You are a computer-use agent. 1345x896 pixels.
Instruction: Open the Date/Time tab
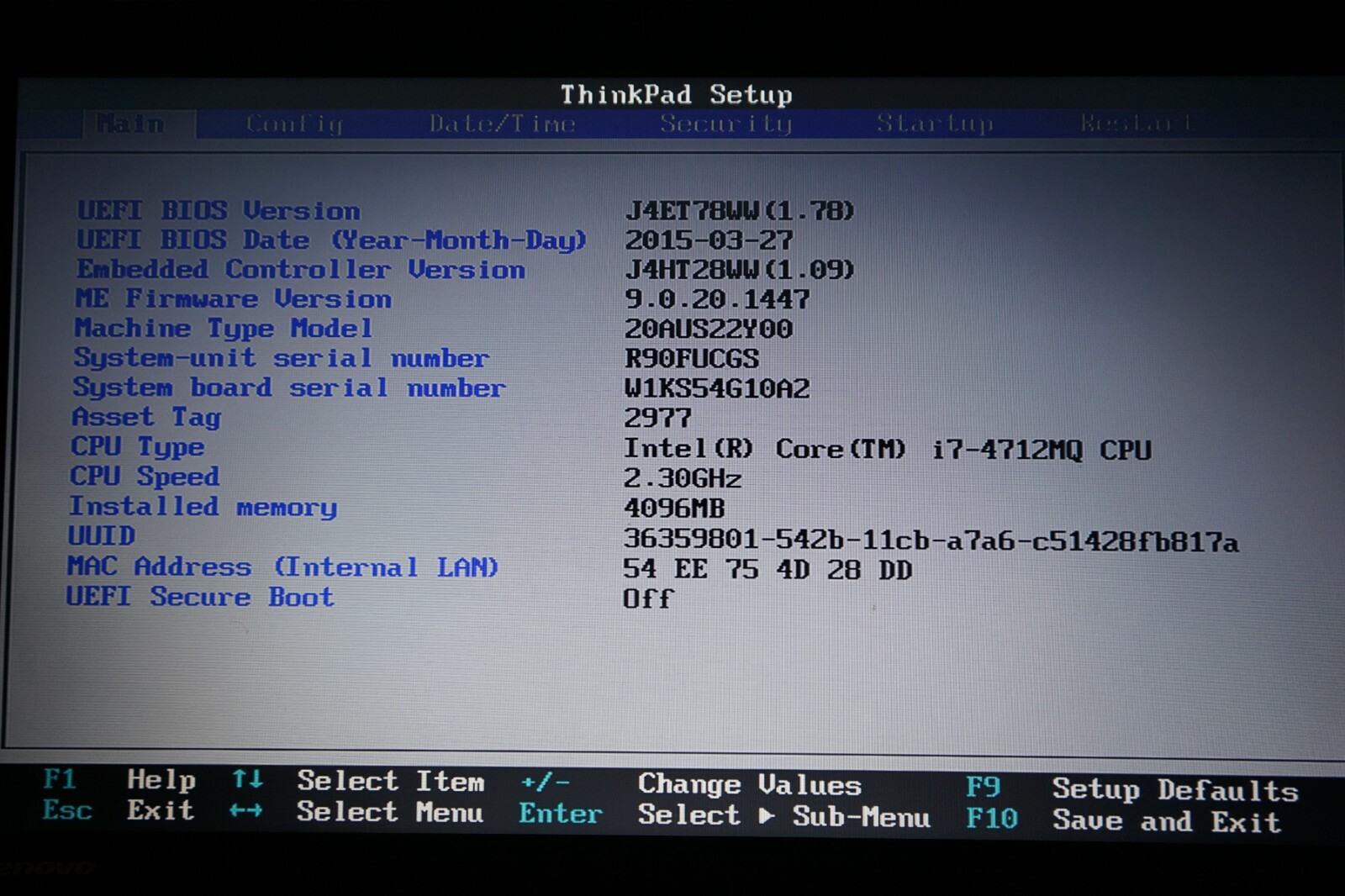(x=502, y=124)
